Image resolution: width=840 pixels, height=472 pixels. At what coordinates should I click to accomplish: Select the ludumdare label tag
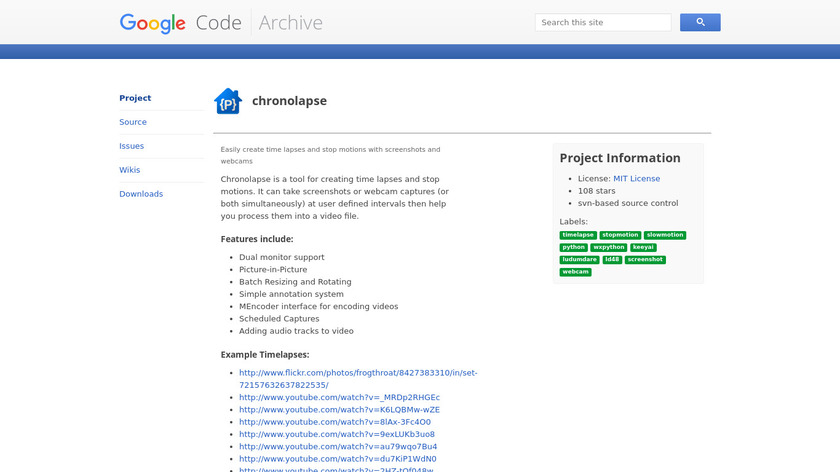579,260
